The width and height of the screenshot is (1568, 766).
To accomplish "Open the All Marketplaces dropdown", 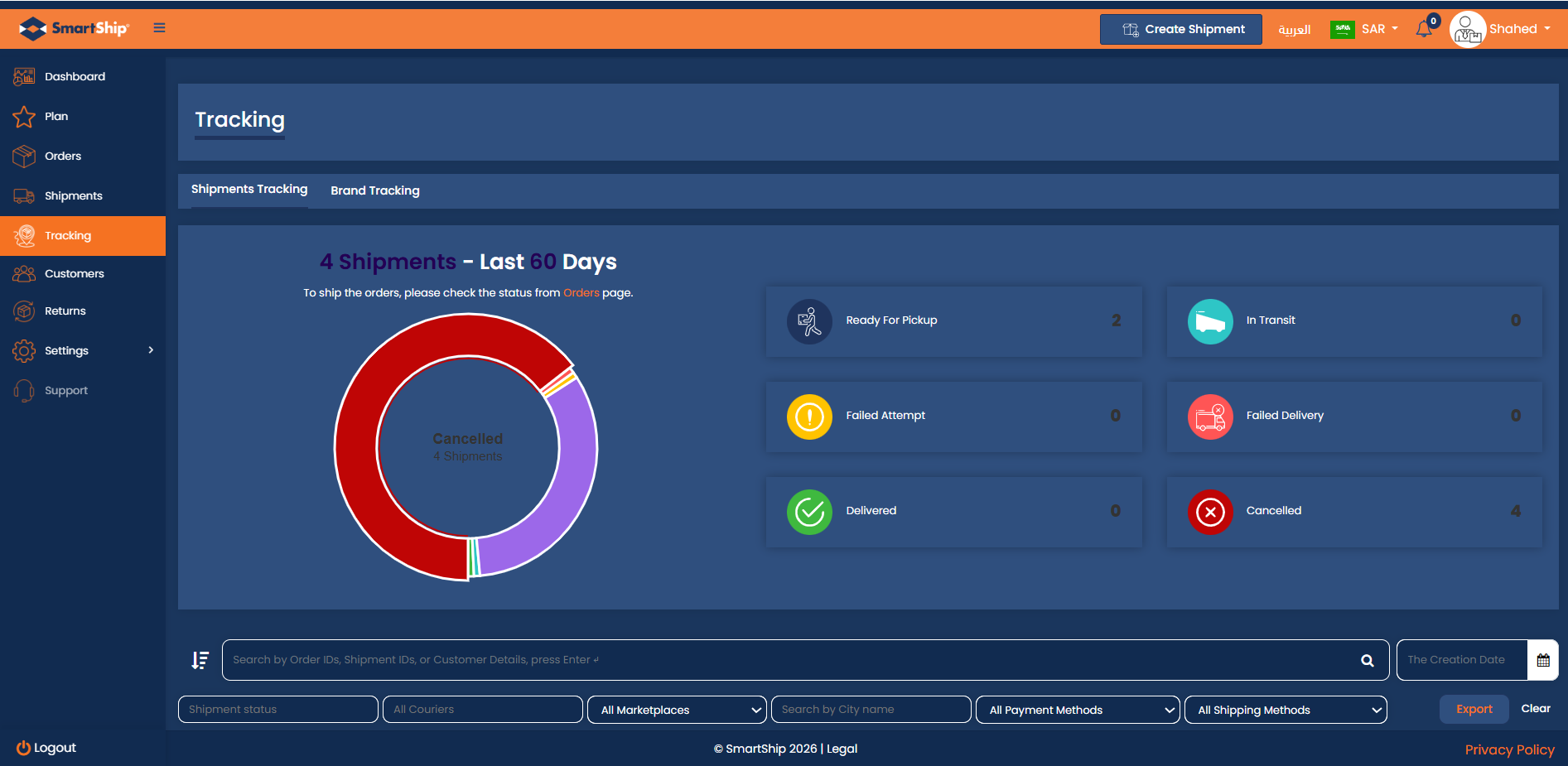I will (x=677, y=710).
